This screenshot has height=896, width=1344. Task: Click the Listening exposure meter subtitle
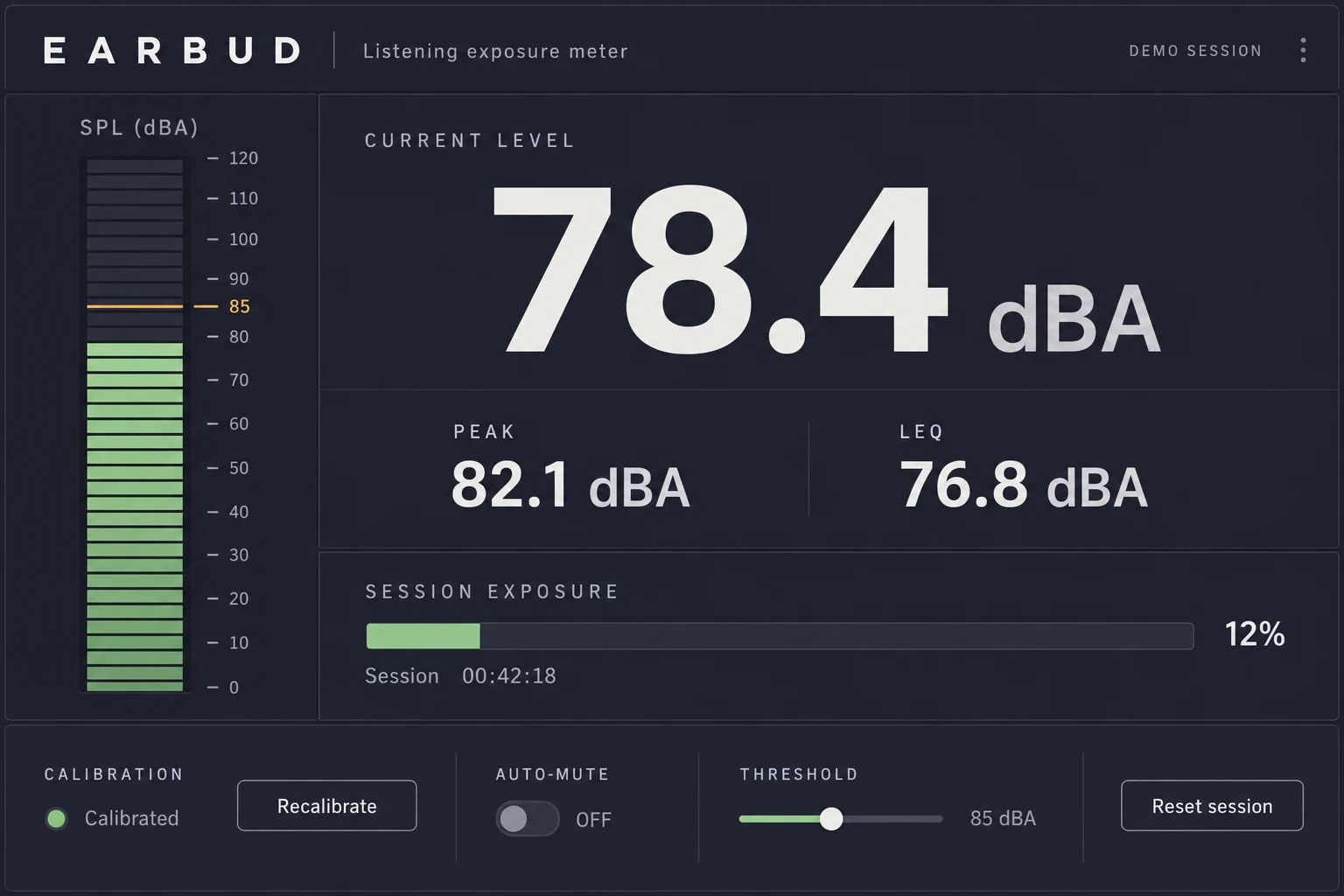point(495,52)
